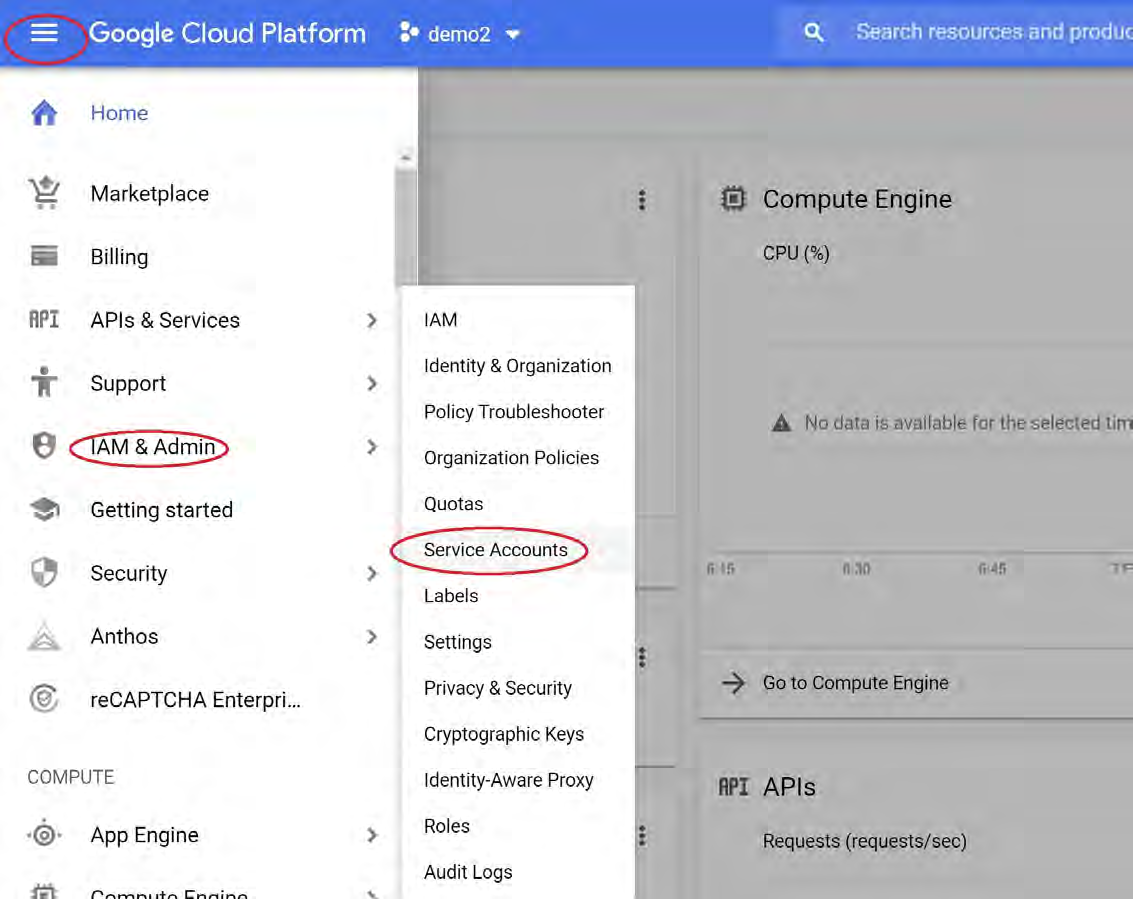The height and width of the screenshot is (899, 1133).
Task: Open Cryptographic Keys from submenu
Action: click(x=504, y=734)
